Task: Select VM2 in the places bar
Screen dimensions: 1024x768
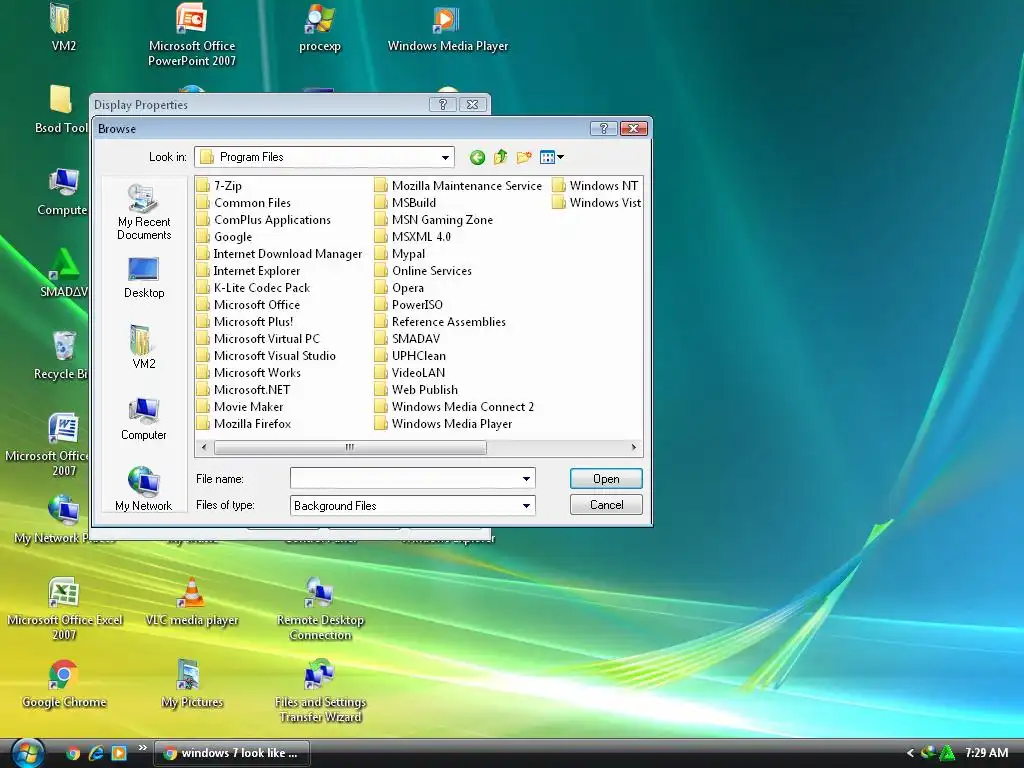Action: pyautogui.click(x=144, y=347)
